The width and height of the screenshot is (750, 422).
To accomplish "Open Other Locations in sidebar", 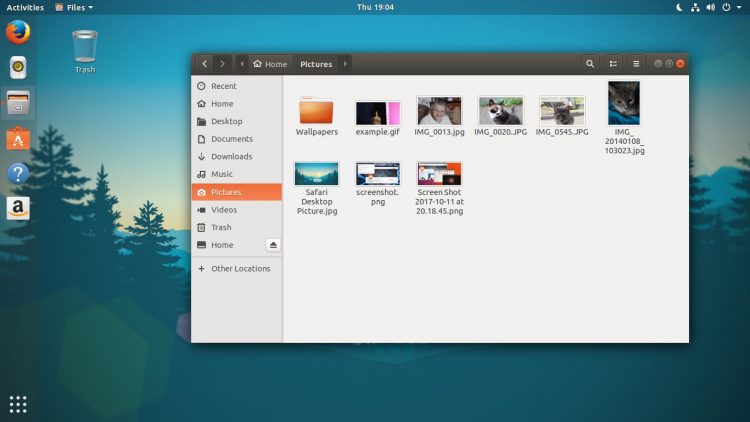I will point(240,269).
